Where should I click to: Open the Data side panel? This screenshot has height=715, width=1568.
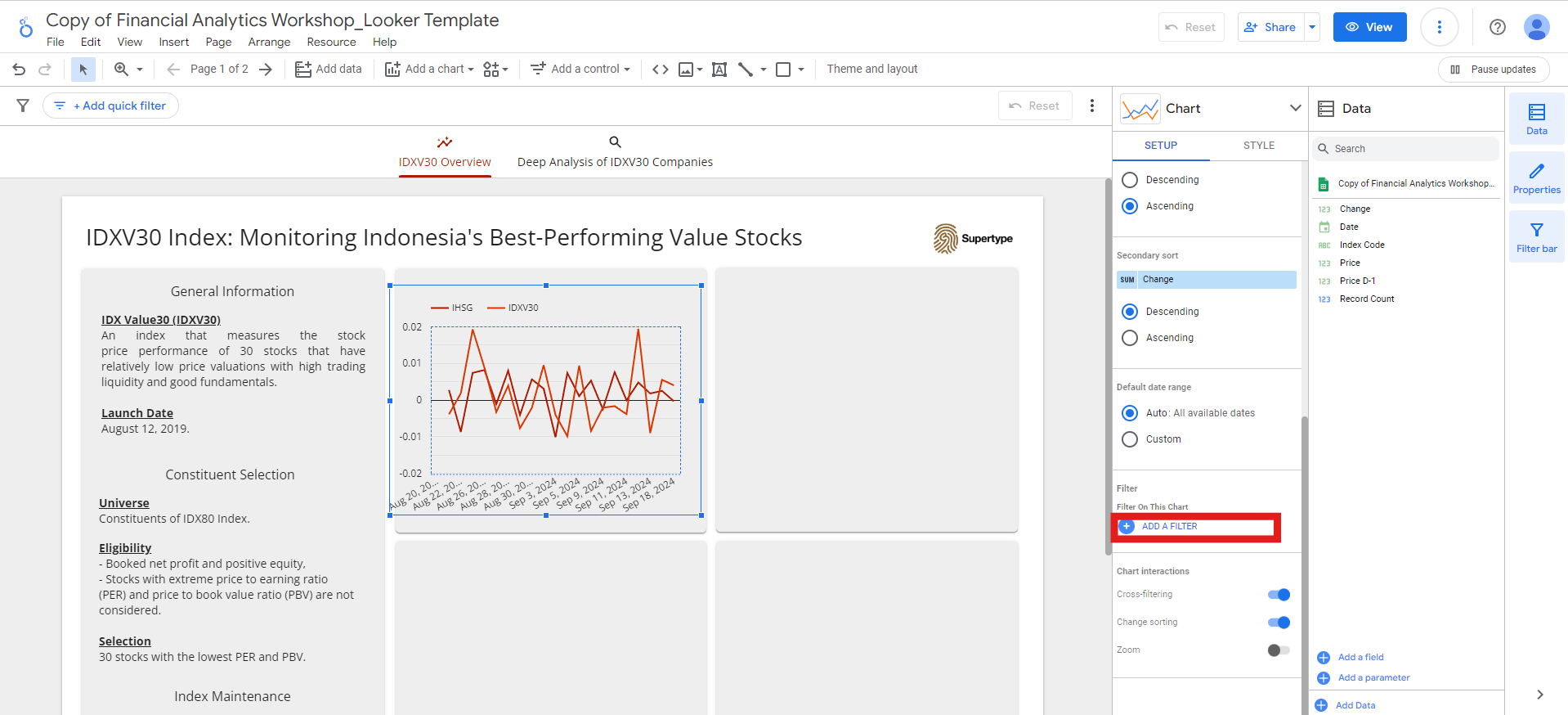click(x=1537, y=119)
